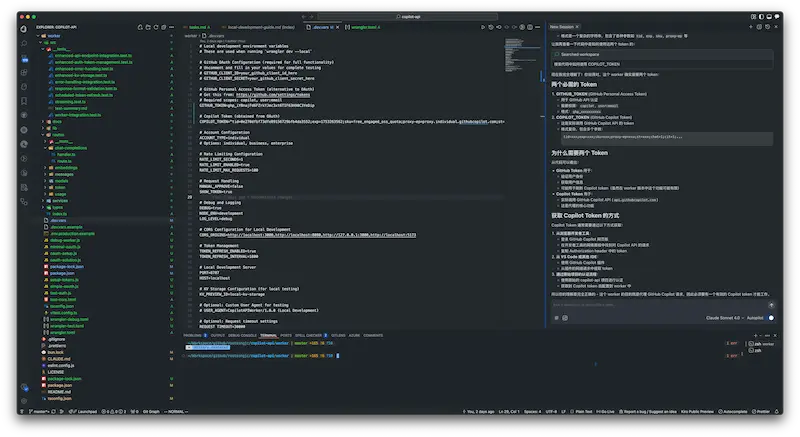Refresh the Explorer file tree

156,27
